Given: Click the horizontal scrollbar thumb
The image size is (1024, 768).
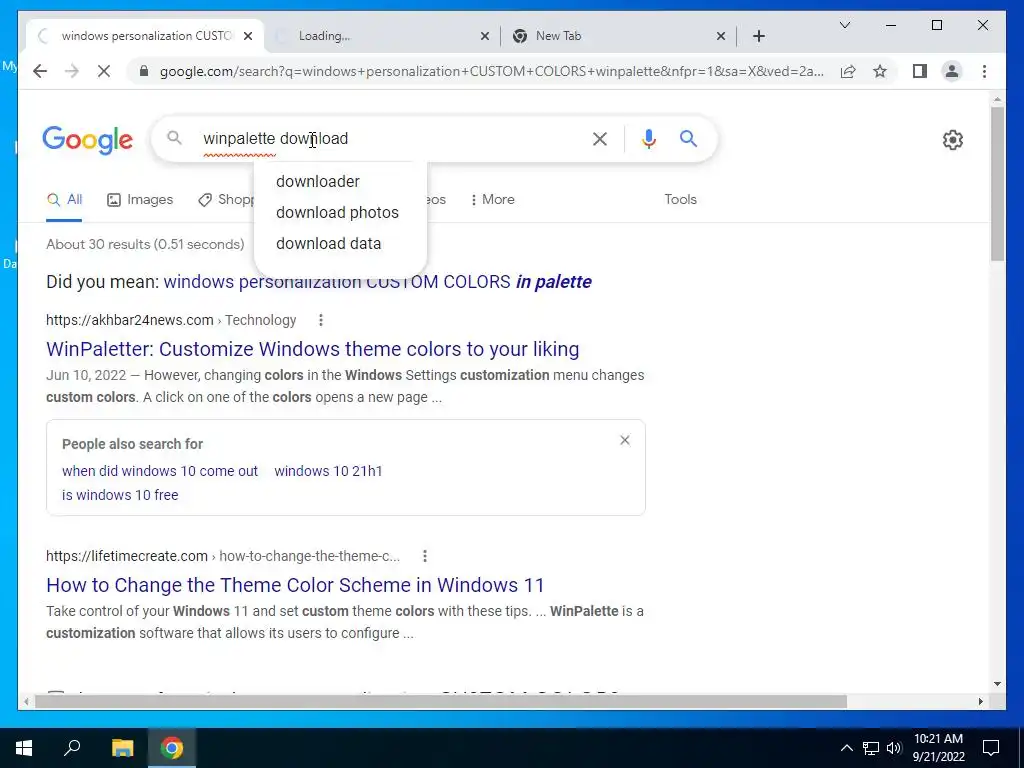Looking at the screenshot, I should [441, 701].
